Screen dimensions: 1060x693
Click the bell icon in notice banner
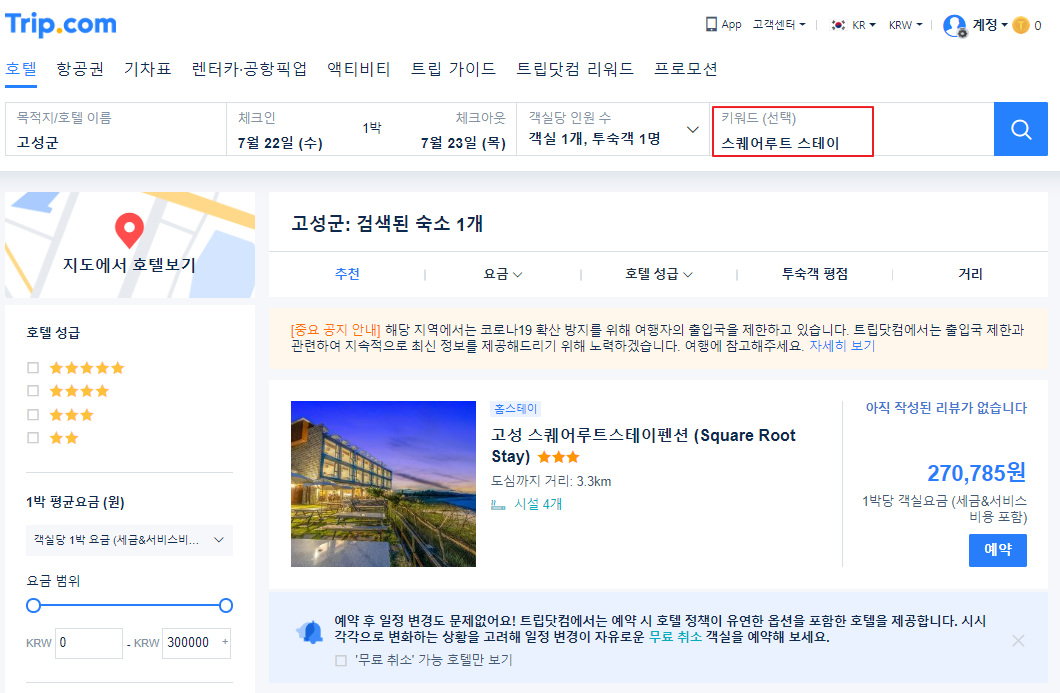pyautogui.click(x=310, y=632)
